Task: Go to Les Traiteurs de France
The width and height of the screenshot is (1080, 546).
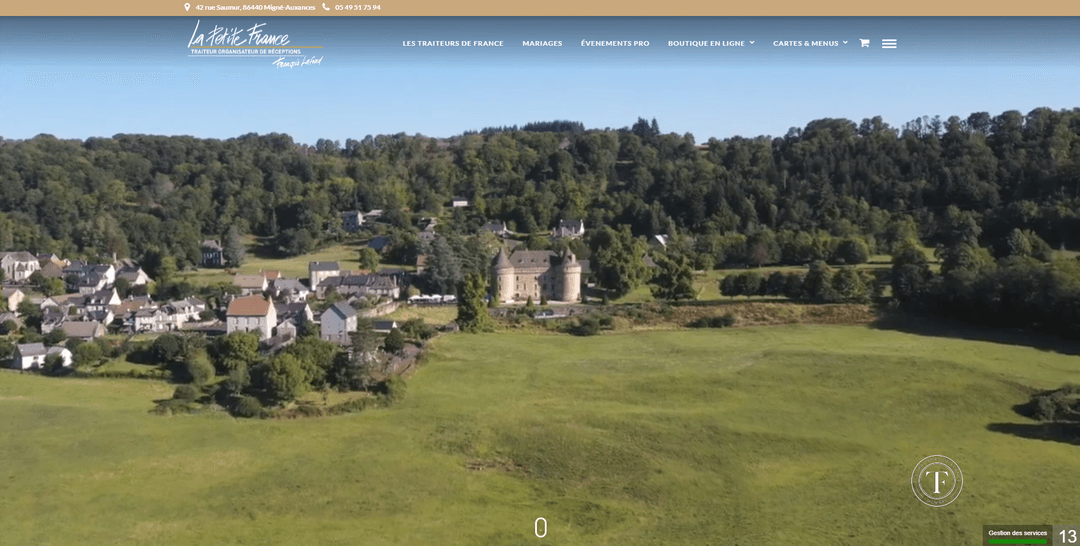Action: tap(453, 44)
